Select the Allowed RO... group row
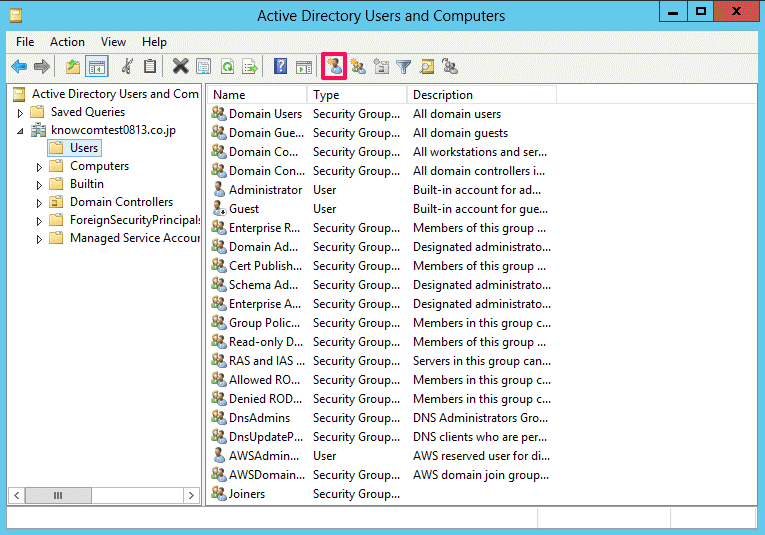This screenshot has height=535, width=765. [x=381, y=380]
